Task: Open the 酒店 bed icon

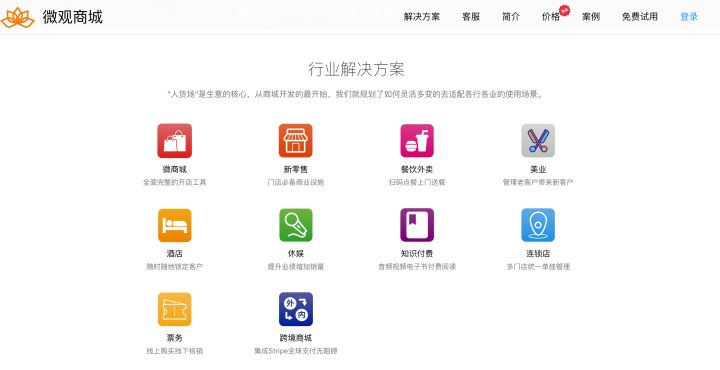Action: click(174, 225)
